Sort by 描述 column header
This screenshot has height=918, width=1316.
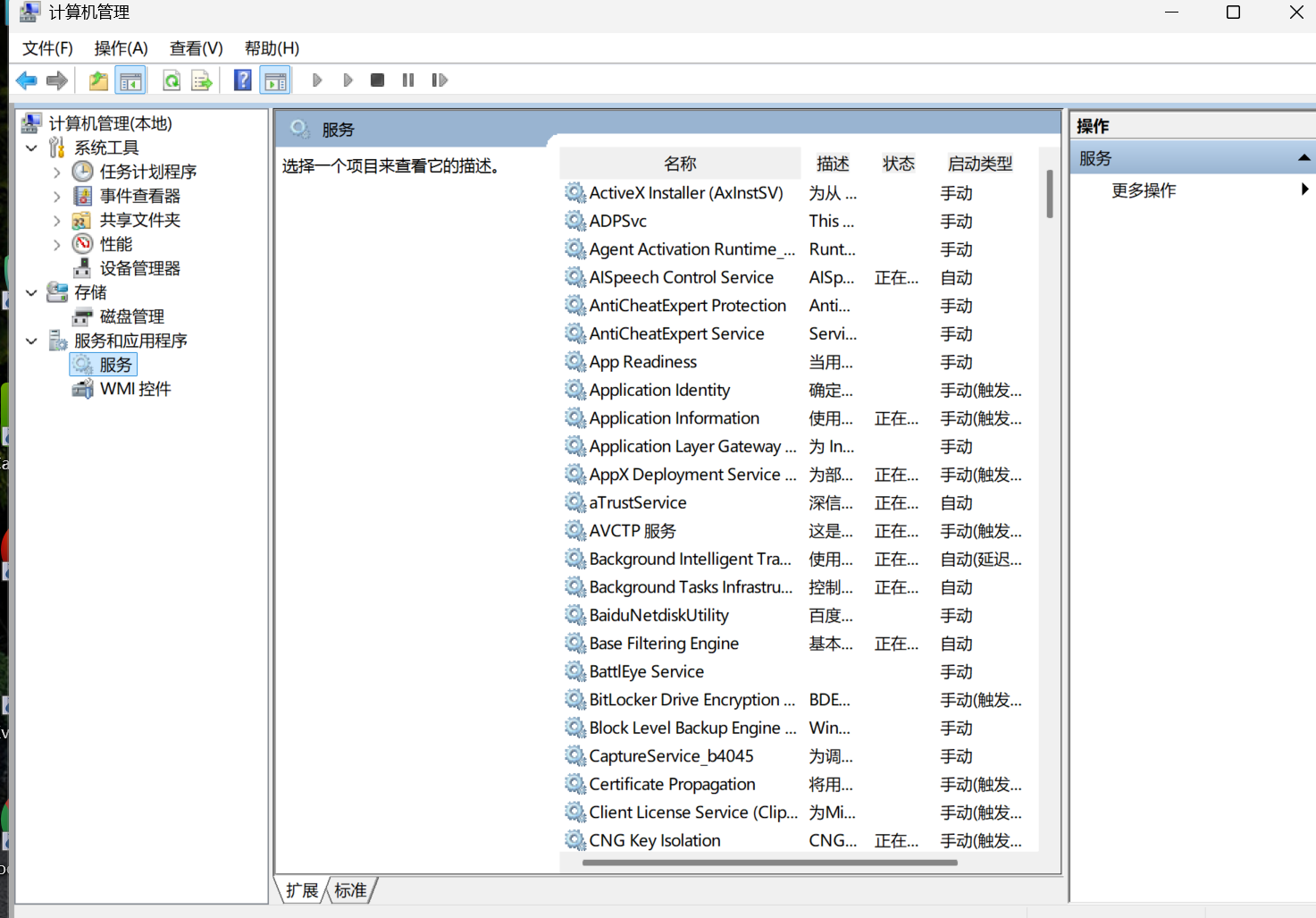(x=833, y=164)
